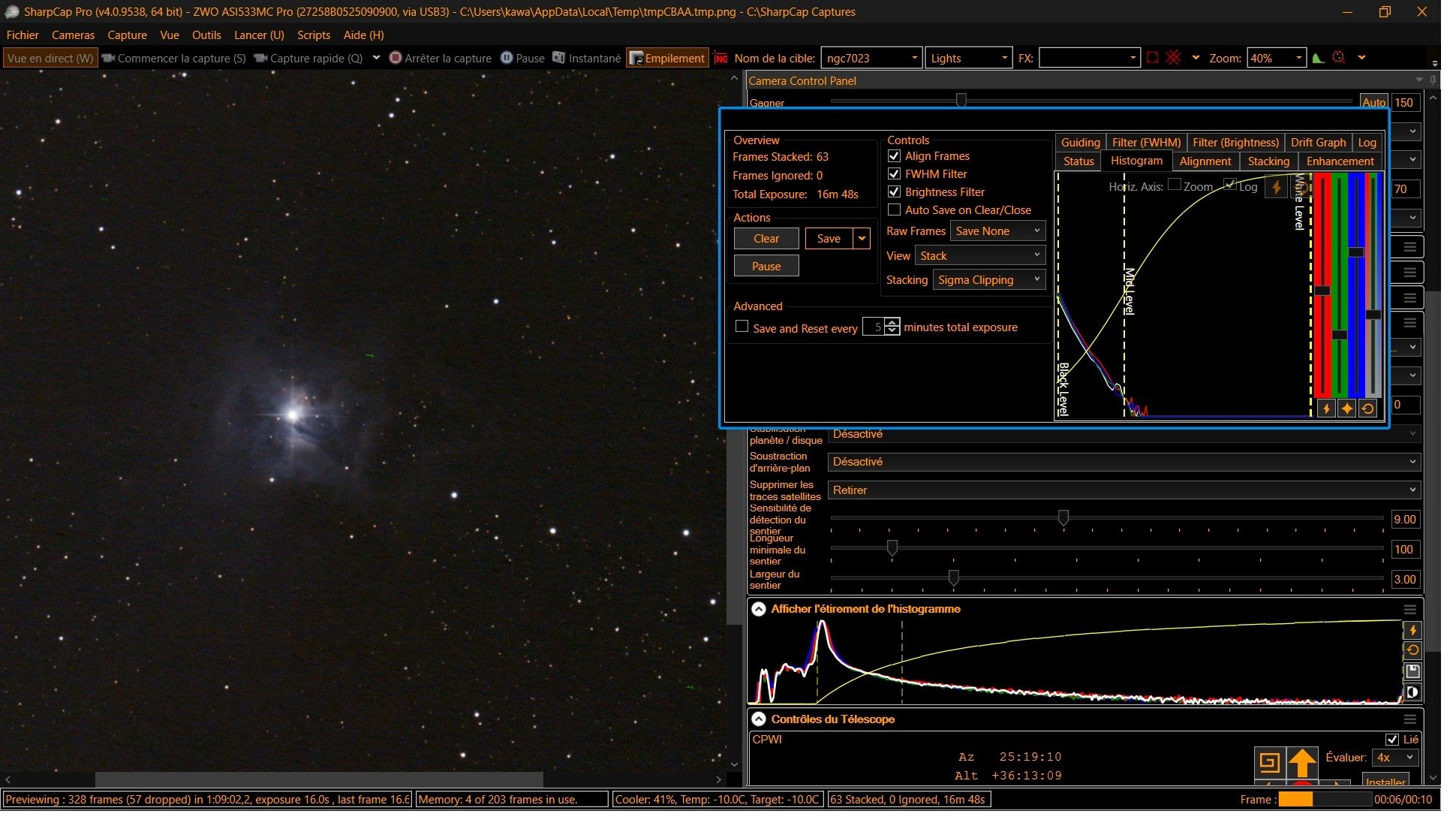1456x832 pixels.
Task: Open the Raw Frames Save None dropdown
Action: point(997,231)
